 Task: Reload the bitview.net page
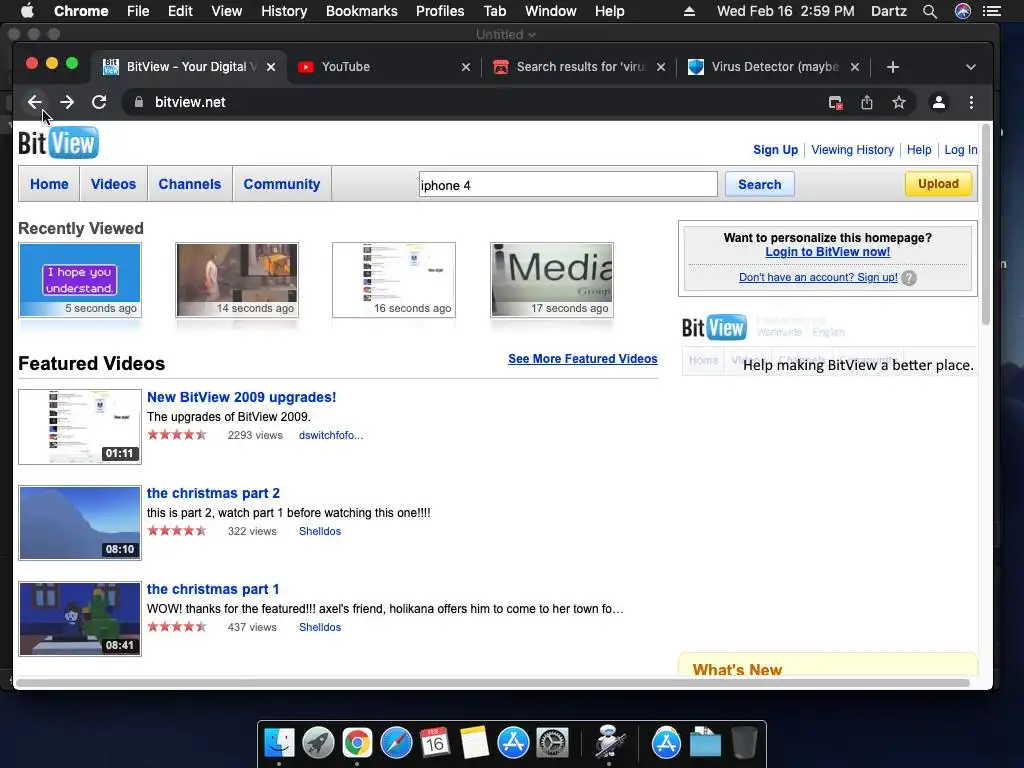click(x=99, y=103)
